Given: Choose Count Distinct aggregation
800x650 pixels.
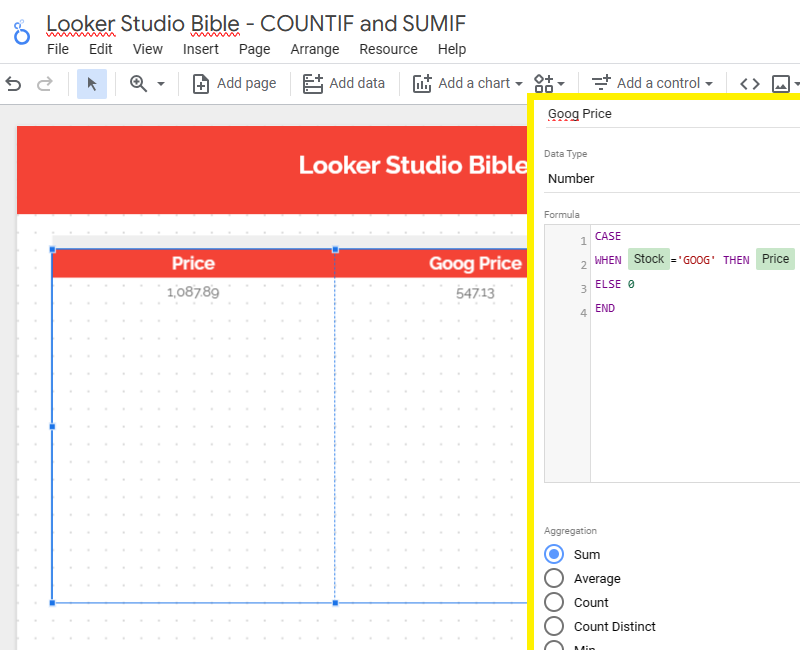Looking at the screenshot, I should point(554,626).
